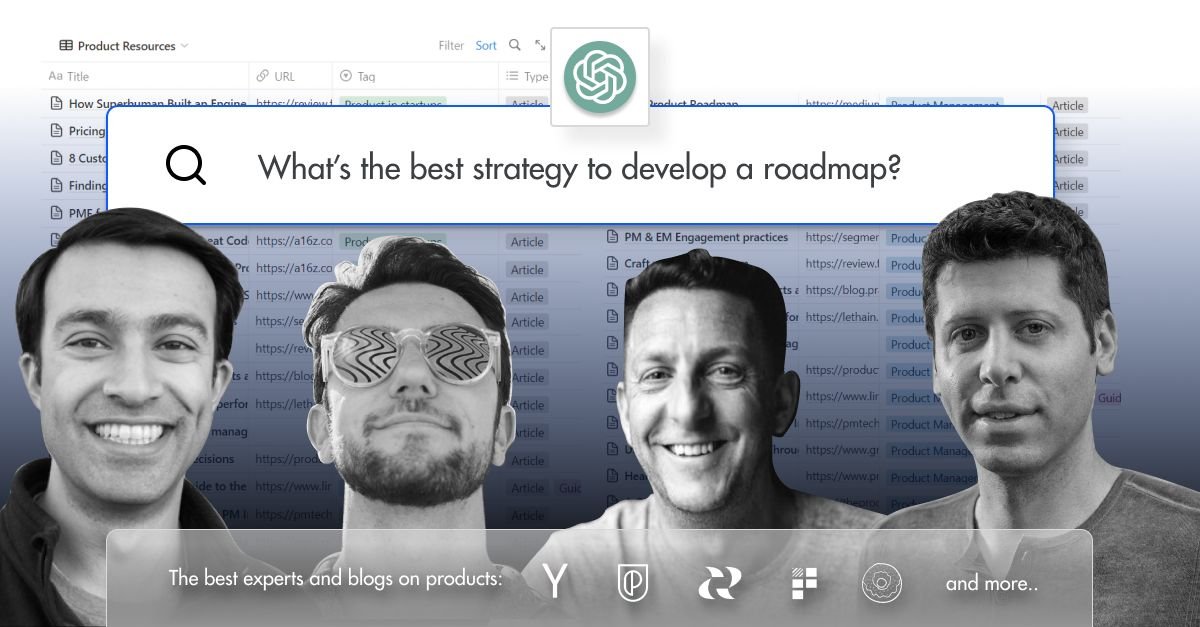Click the Y Combinator logo at the bottom
The width and height of the screenshot is (1200, 627).
pos(554,580)
